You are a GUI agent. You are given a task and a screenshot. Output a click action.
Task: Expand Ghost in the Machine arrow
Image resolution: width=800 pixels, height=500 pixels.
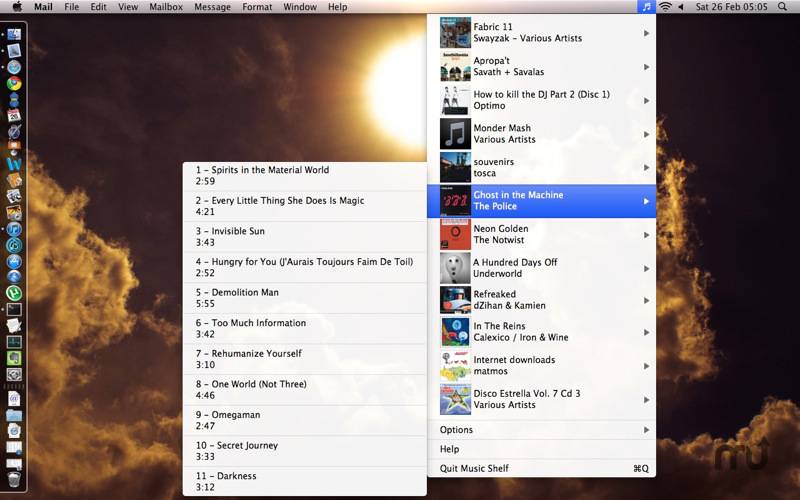(x=646, y=201)
